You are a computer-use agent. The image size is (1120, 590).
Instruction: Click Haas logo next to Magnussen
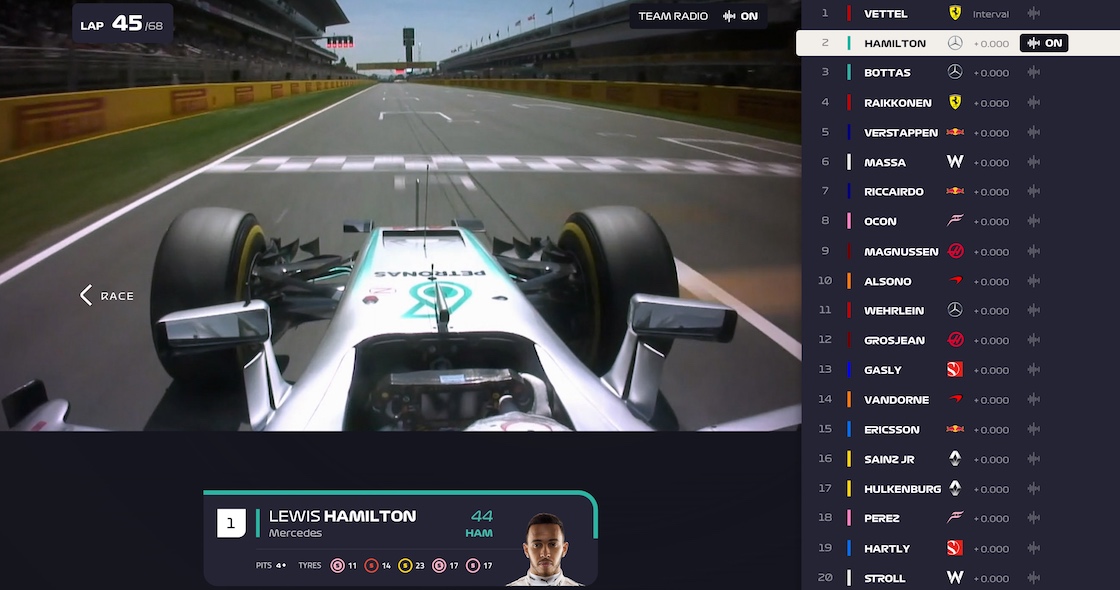pyautogui.click(x=955, y=251)
